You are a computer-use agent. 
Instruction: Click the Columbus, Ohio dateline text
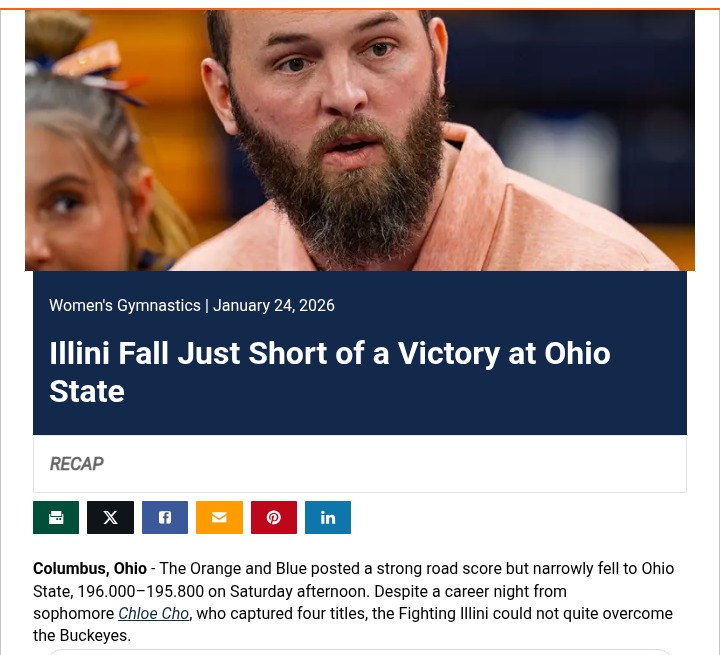[90, 568]
